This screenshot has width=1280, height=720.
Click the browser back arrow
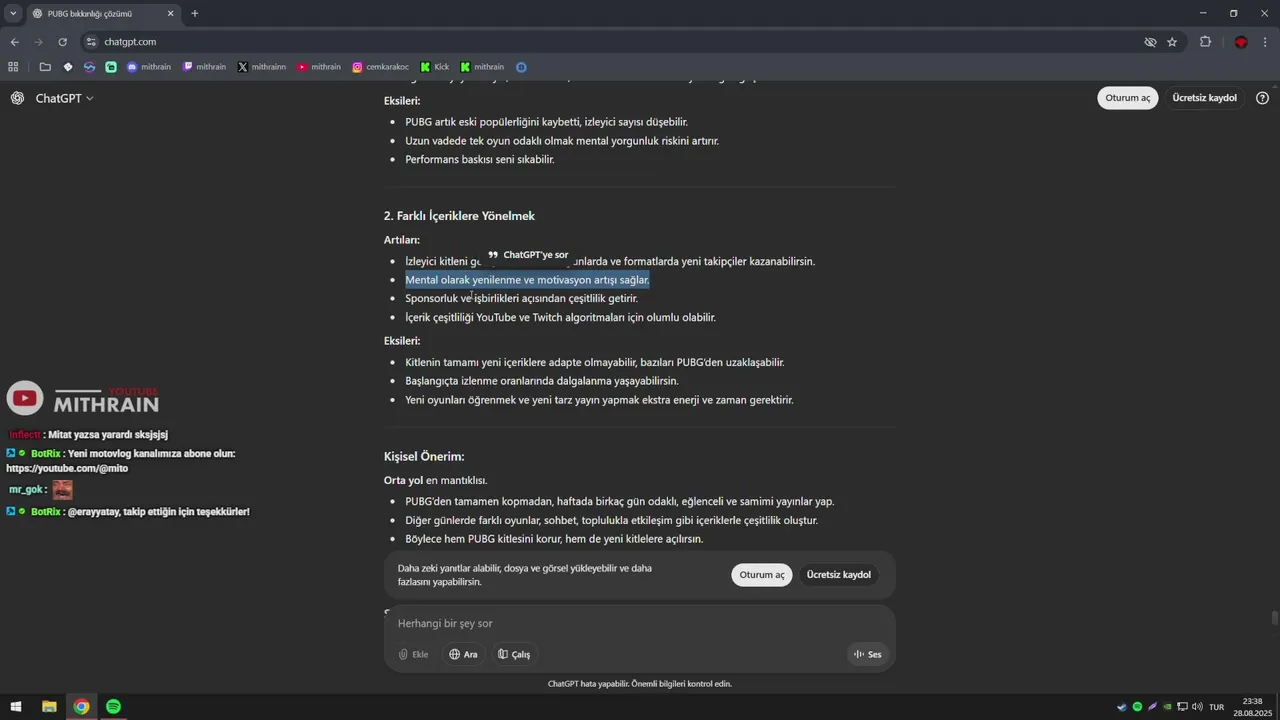[14, 42]
